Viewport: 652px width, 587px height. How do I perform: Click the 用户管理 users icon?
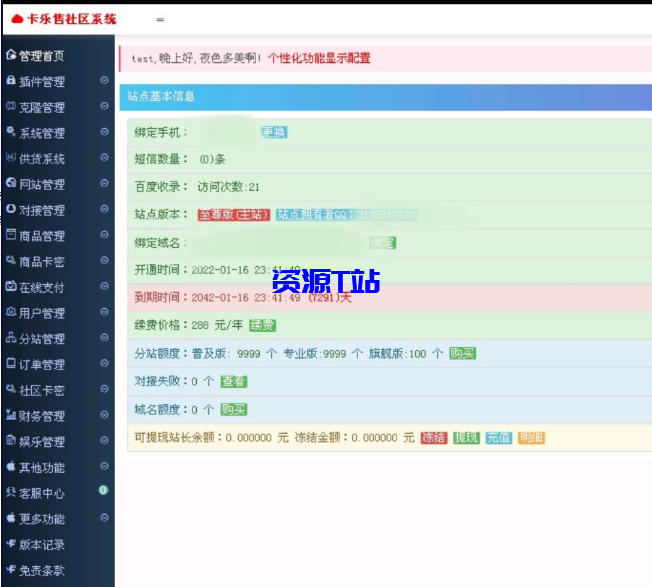(x=11, y=312)
